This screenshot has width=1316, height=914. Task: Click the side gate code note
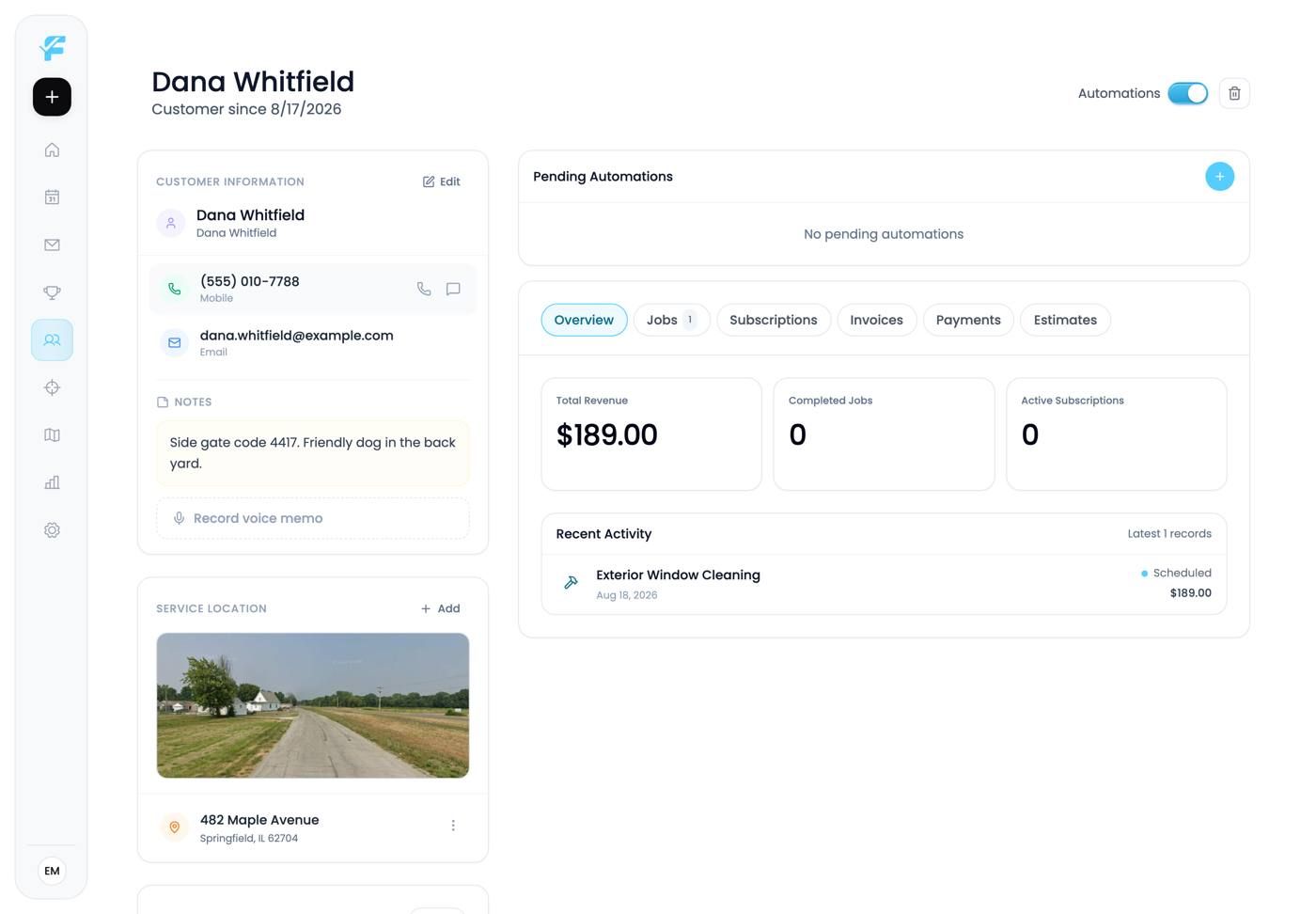(x=313, y=453)
